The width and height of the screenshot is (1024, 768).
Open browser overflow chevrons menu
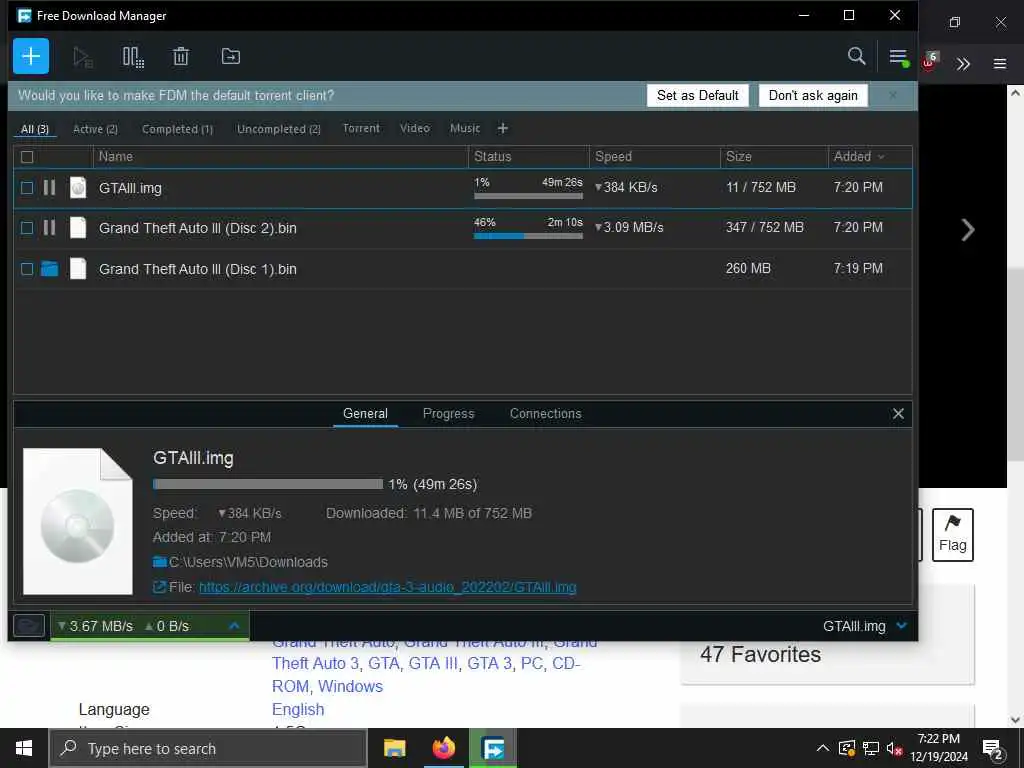pos(963,64)
